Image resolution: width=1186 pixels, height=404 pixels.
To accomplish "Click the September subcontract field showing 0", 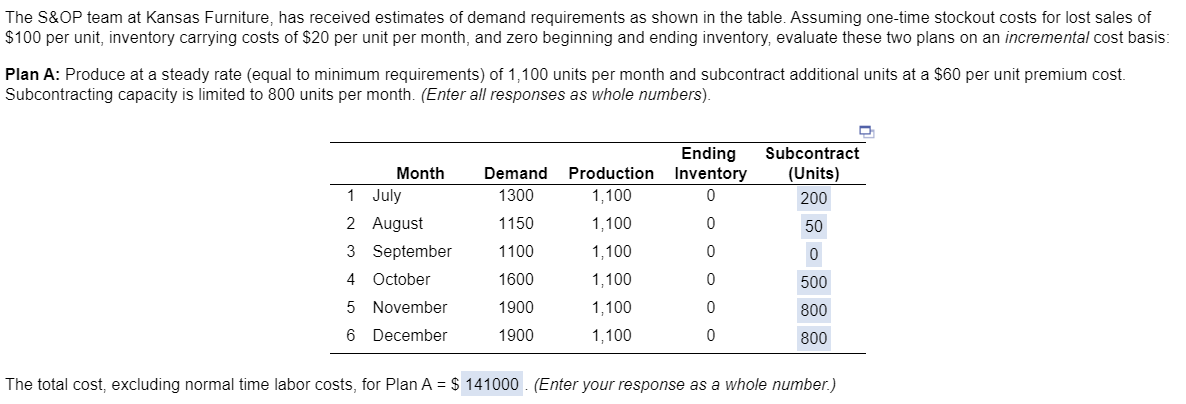I will 813,254.
